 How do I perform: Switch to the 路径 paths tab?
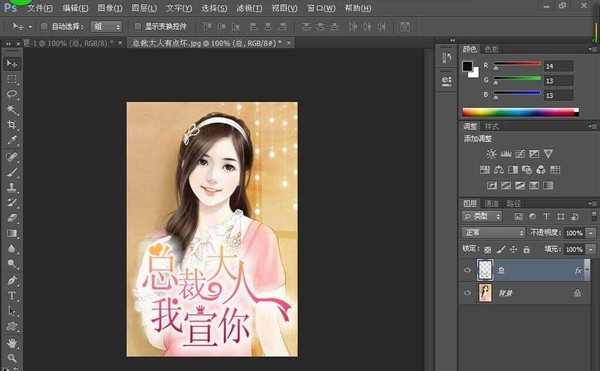pos(514,203)
